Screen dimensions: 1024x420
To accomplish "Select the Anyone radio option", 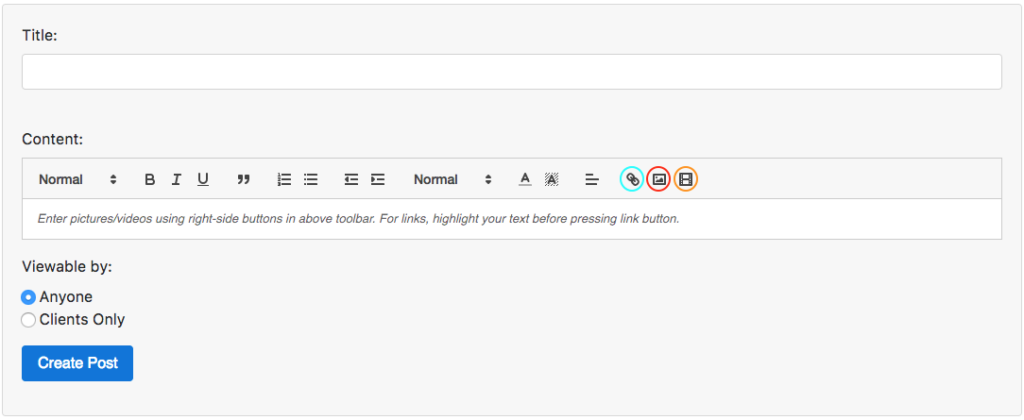I will pos(28,297).
